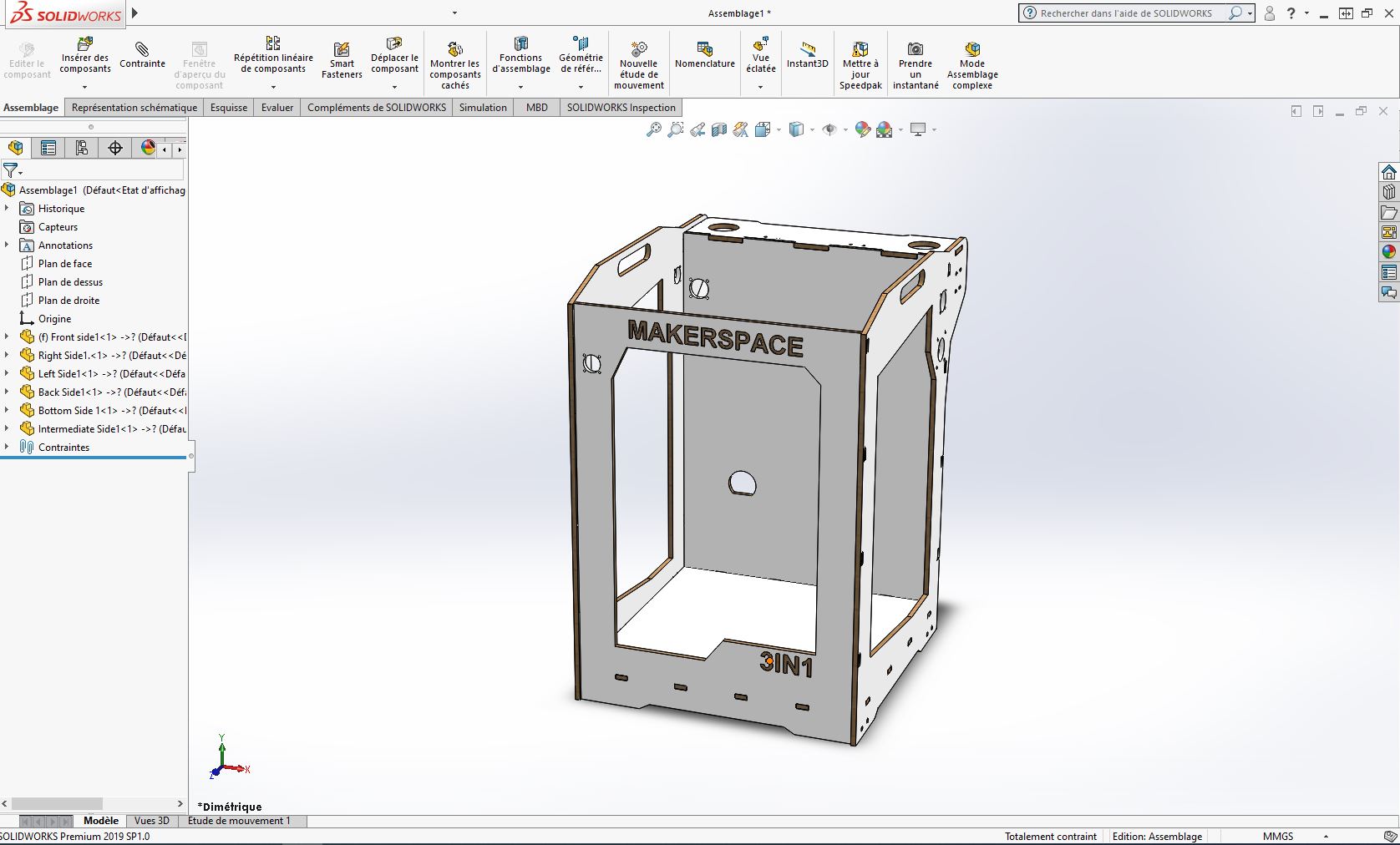Open View settings monitor icon
This screenshot has height=845, width=1400.
[918, 129]
